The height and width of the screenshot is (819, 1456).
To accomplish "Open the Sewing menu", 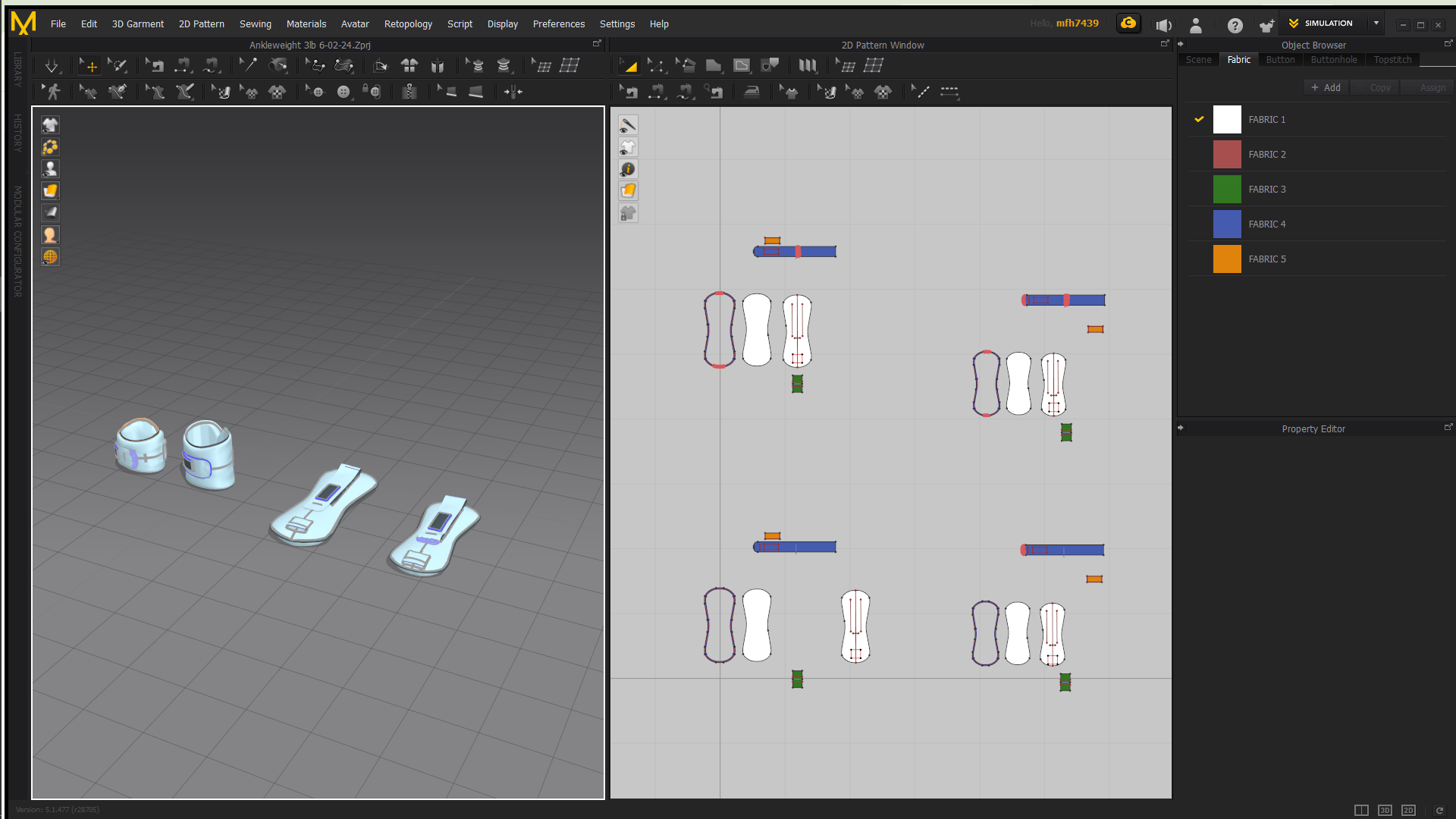I will 255,24.
